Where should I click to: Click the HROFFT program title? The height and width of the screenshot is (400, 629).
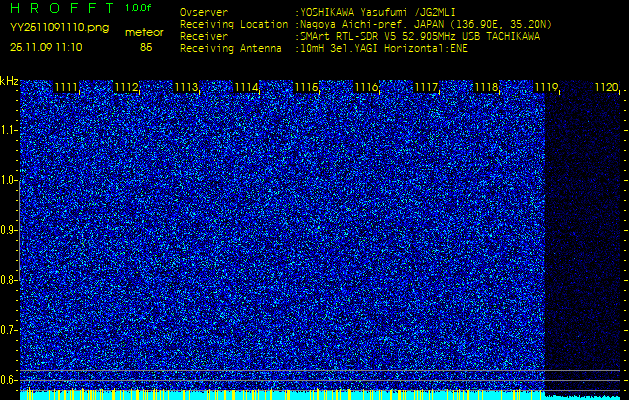coord(62,8)
